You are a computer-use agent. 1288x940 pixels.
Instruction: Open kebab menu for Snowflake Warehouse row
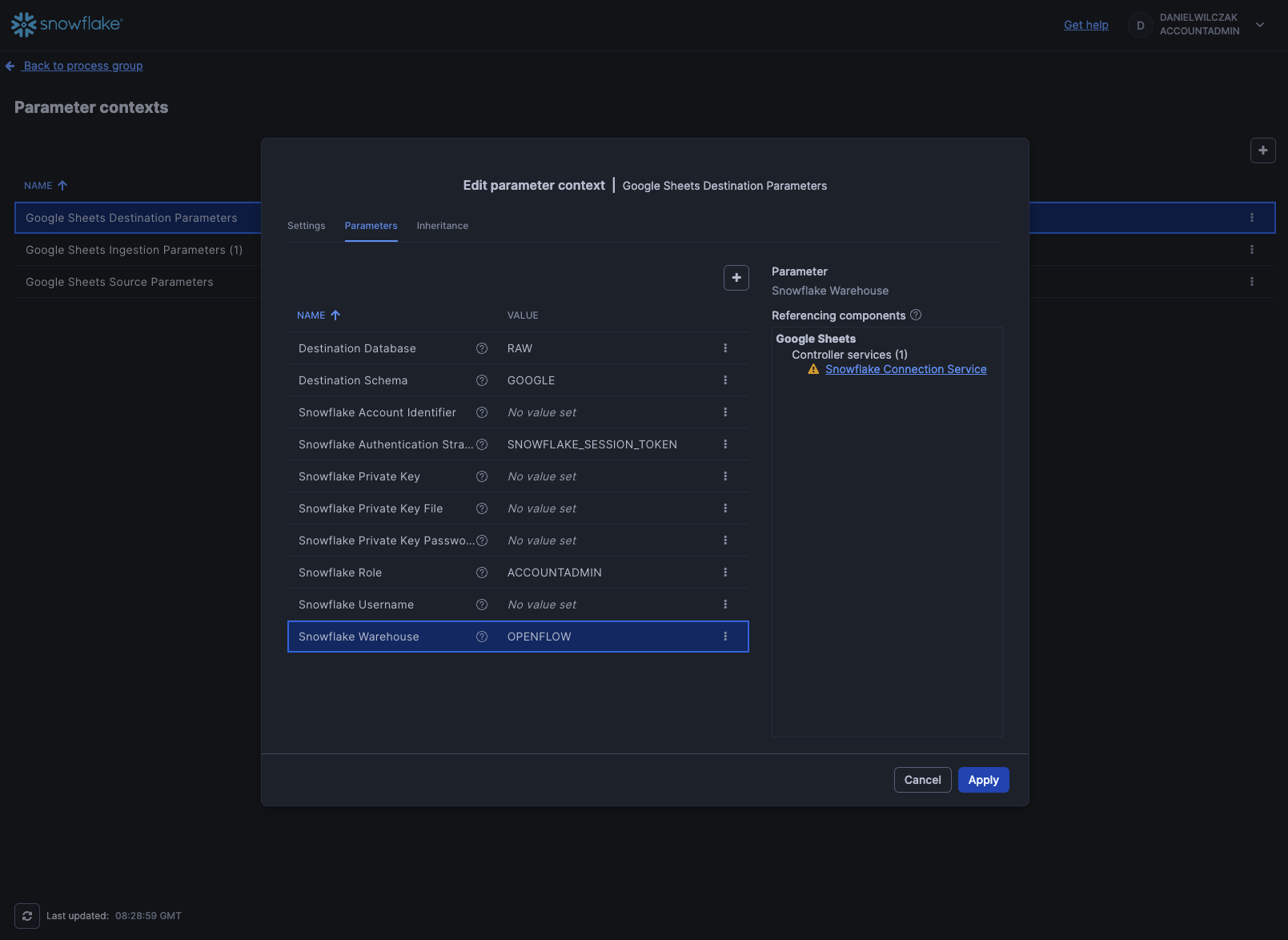point(725,637)
